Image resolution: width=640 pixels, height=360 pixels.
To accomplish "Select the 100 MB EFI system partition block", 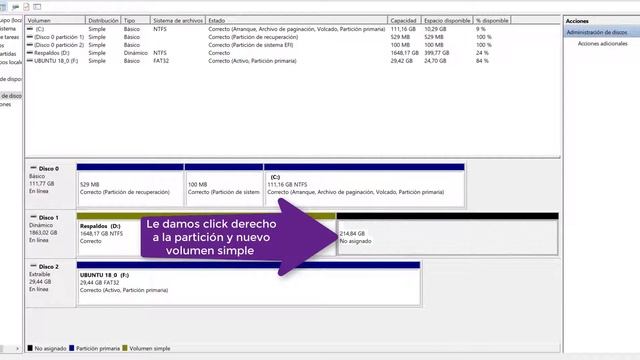I will (x=224, y=186).
